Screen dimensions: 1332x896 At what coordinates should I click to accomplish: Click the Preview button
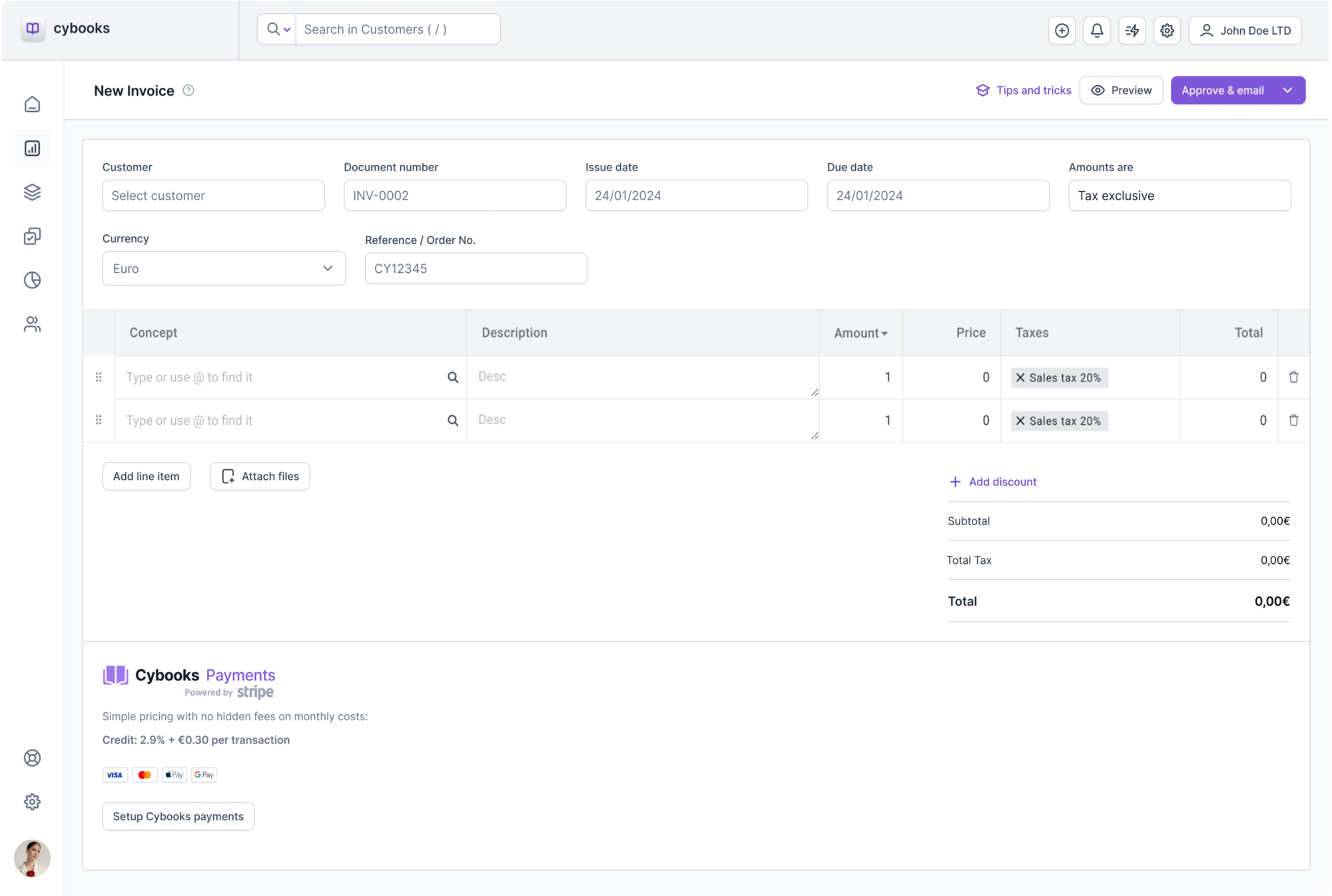[x=1122, y=91]
